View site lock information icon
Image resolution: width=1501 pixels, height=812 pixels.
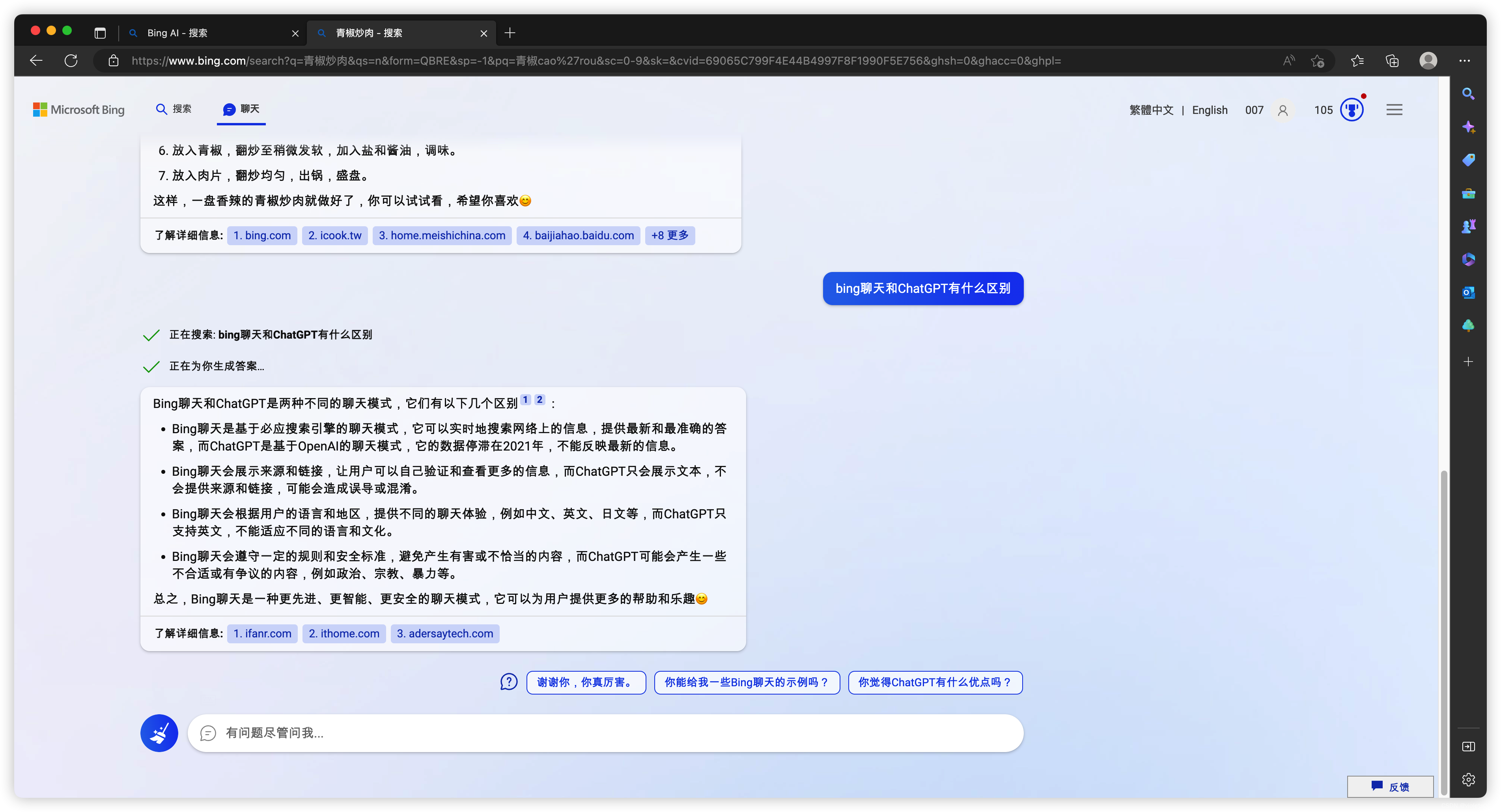coord(114,61)
